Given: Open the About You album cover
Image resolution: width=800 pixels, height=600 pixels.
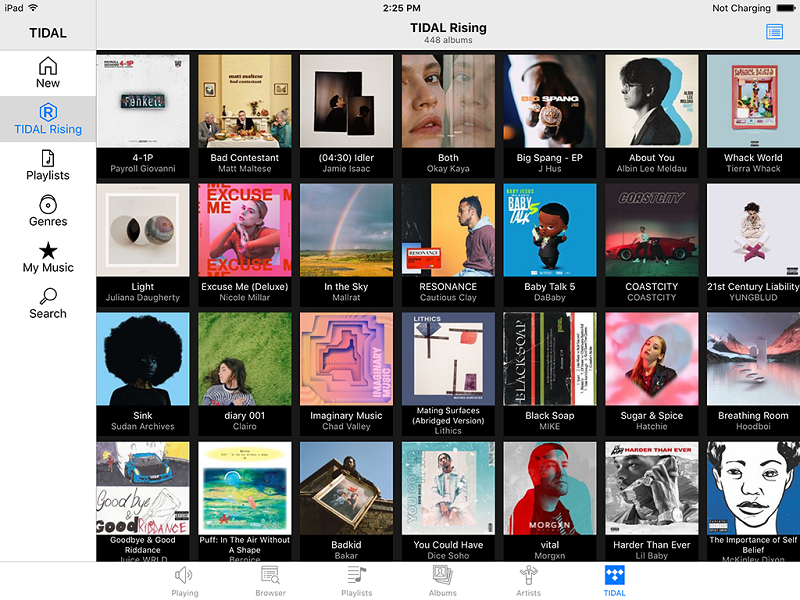Looking at the screenshot, I should 652,101.
